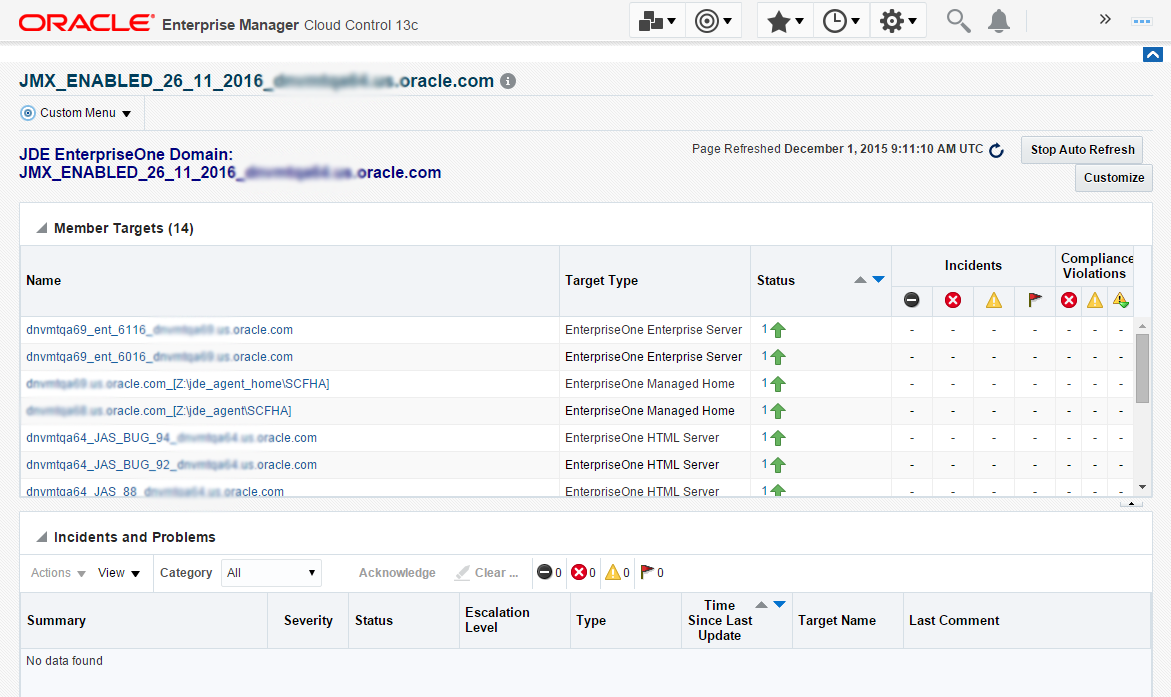Viewport: 1171px width, 697px height.
Task: Click the table scroll up arrow
Action: (x=1142, y=326)
